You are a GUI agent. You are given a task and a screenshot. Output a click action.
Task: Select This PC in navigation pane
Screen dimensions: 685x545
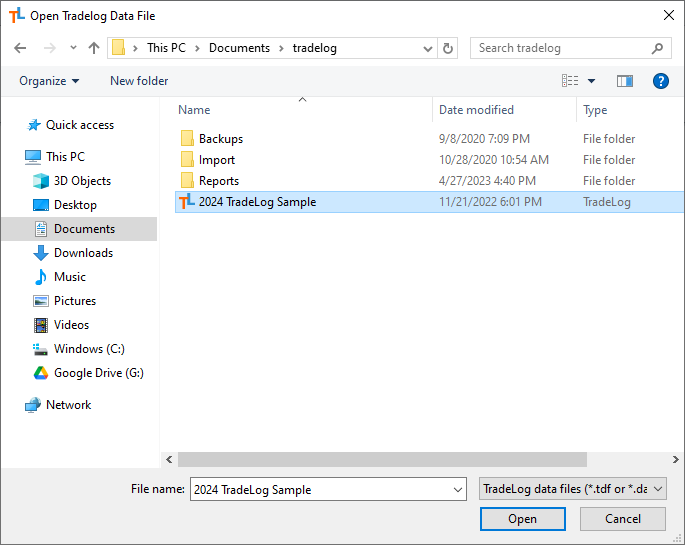pyautogui.click(x=65, y=156)
